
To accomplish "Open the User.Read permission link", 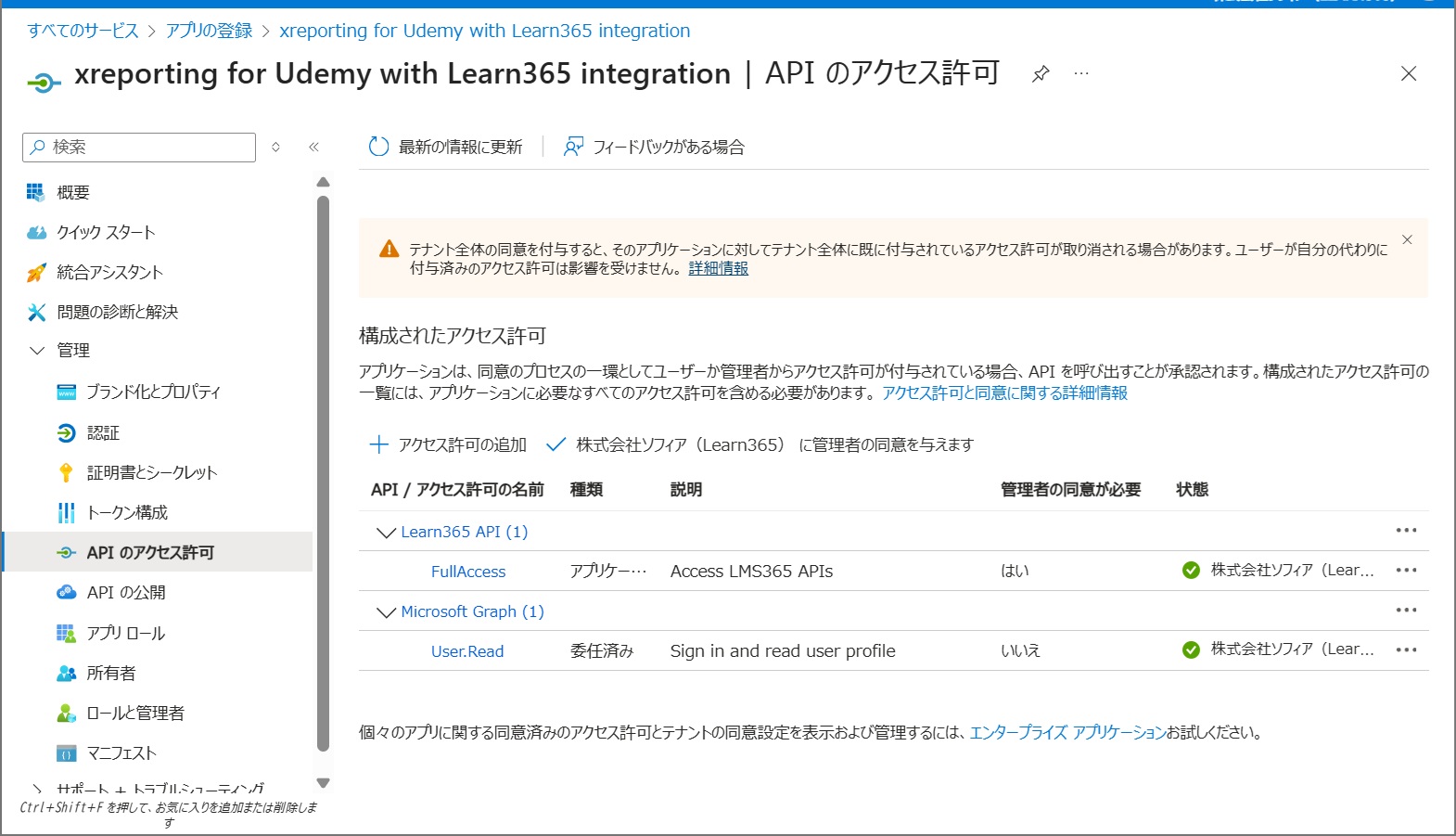I will pos(467,651).
